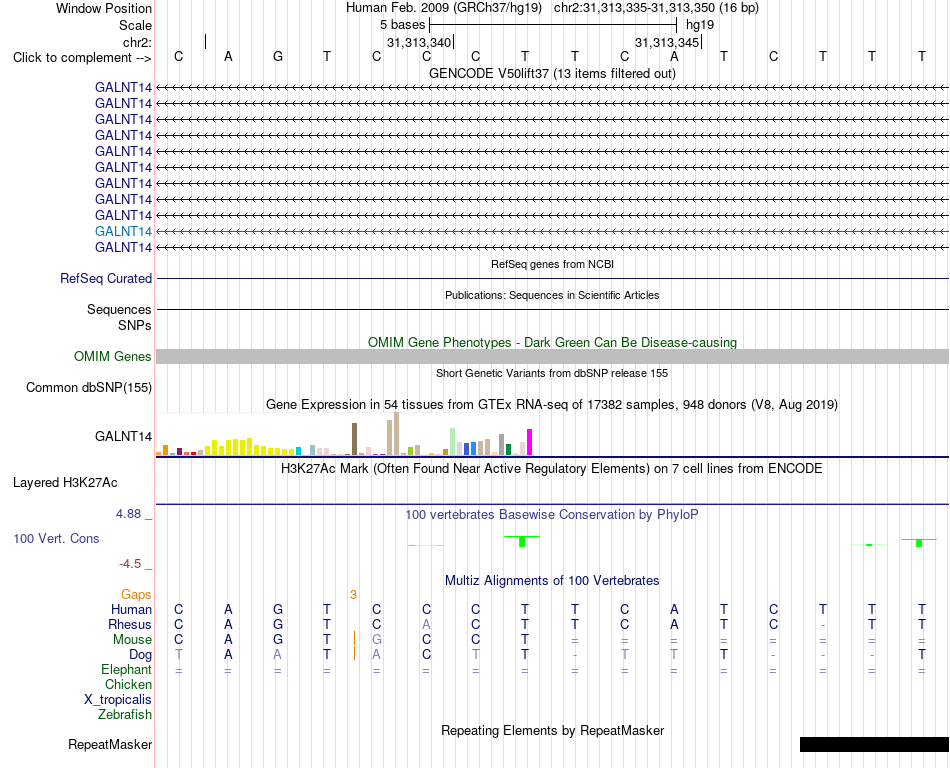
Task: Click the GALNT14 label beside the expression chart
Action: pyautogui.click(x=124, y=436)
